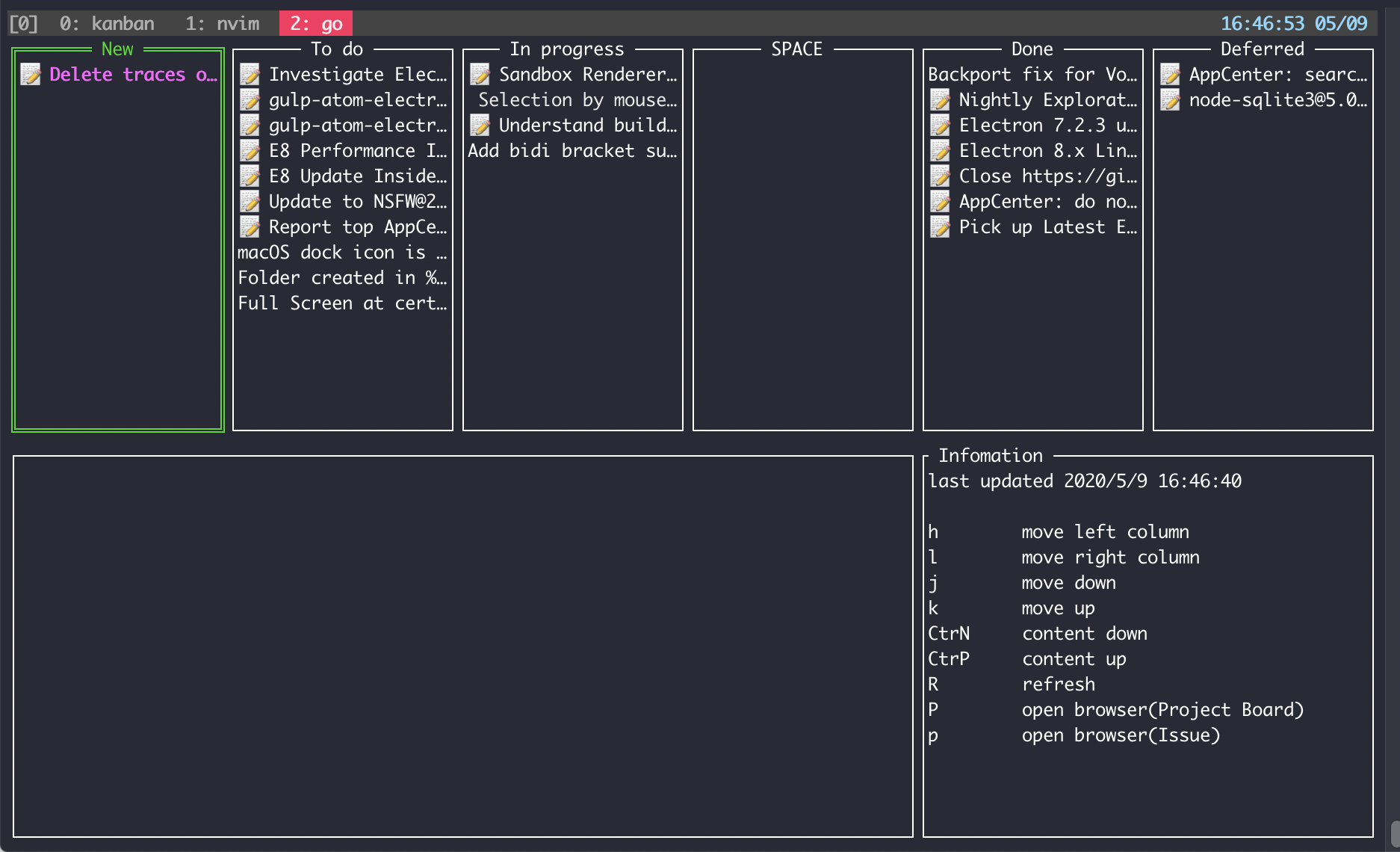Select card 'Pick up Latest E…'
Screen dimensions: 1400x852
pos(1033,226)
